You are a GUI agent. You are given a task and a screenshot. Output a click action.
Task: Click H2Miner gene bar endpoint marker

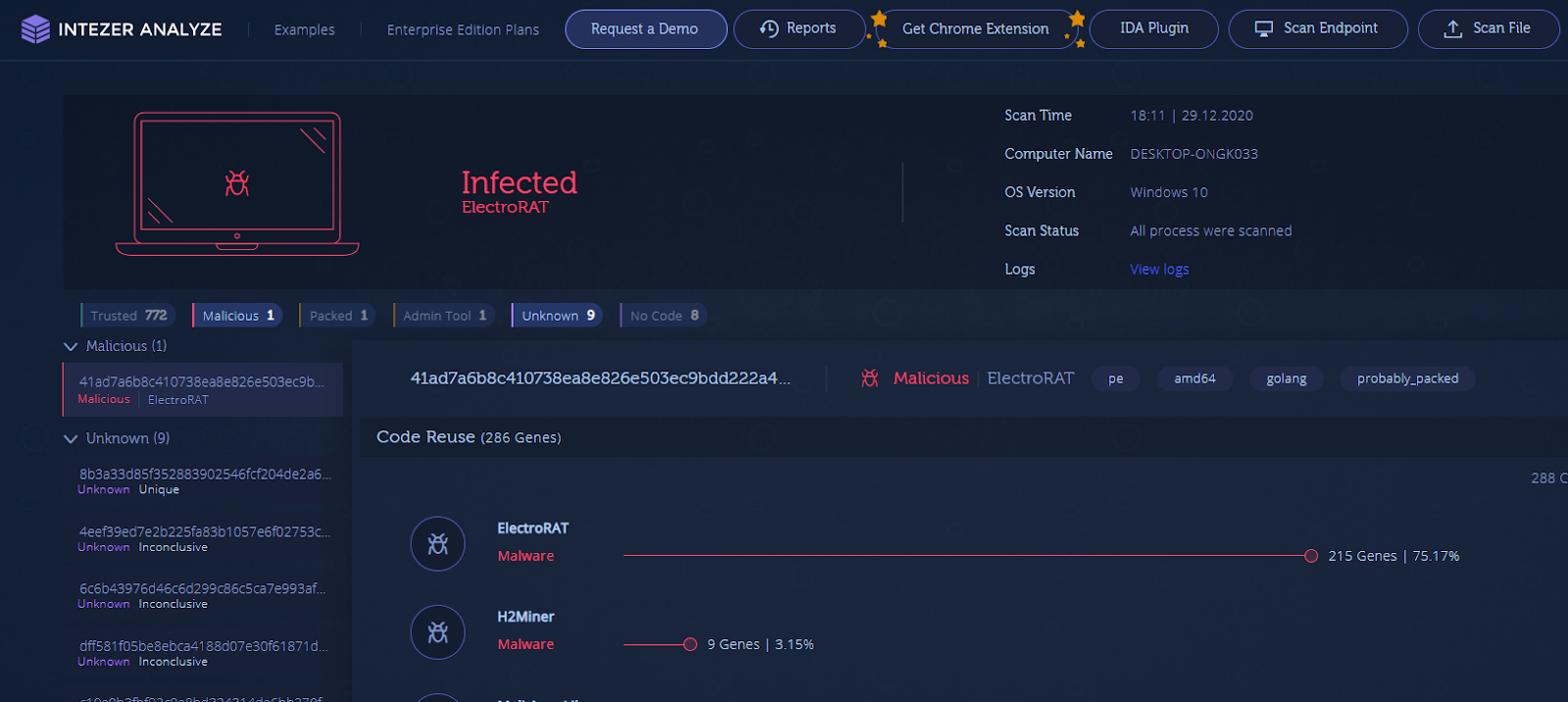click(690, 644)
